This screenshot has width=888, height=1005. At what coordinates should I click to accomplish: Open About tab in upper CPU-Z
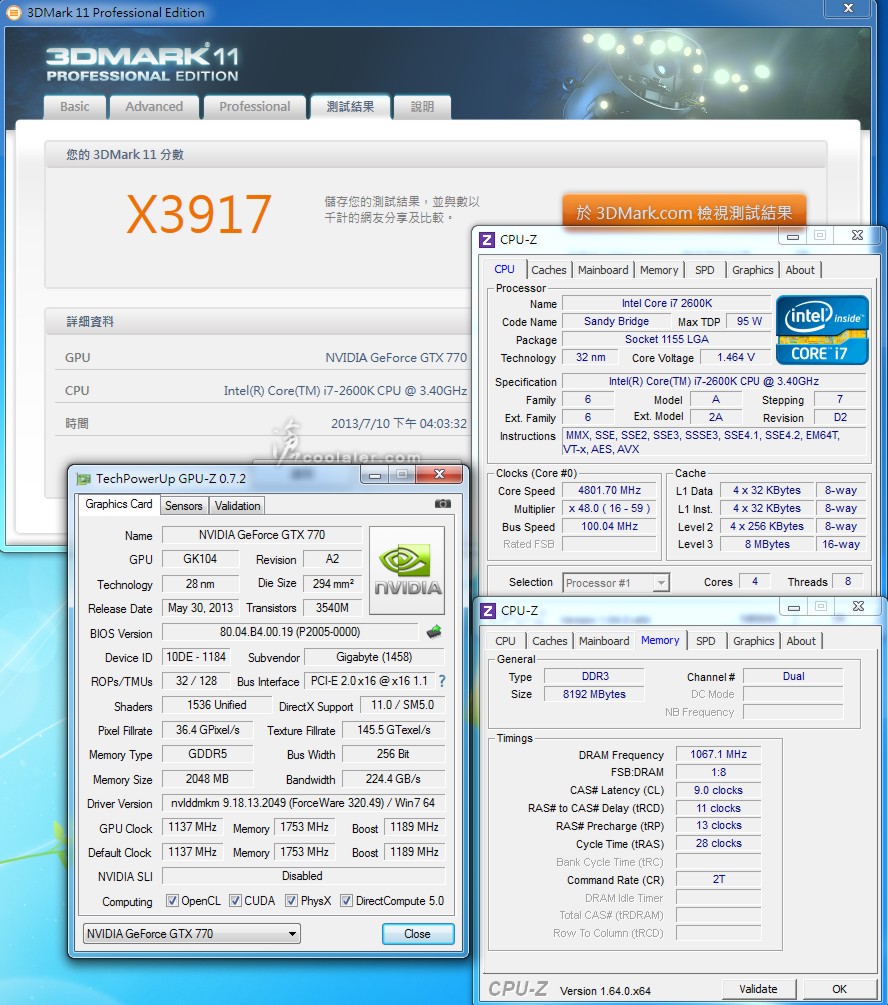pos(800,270)
